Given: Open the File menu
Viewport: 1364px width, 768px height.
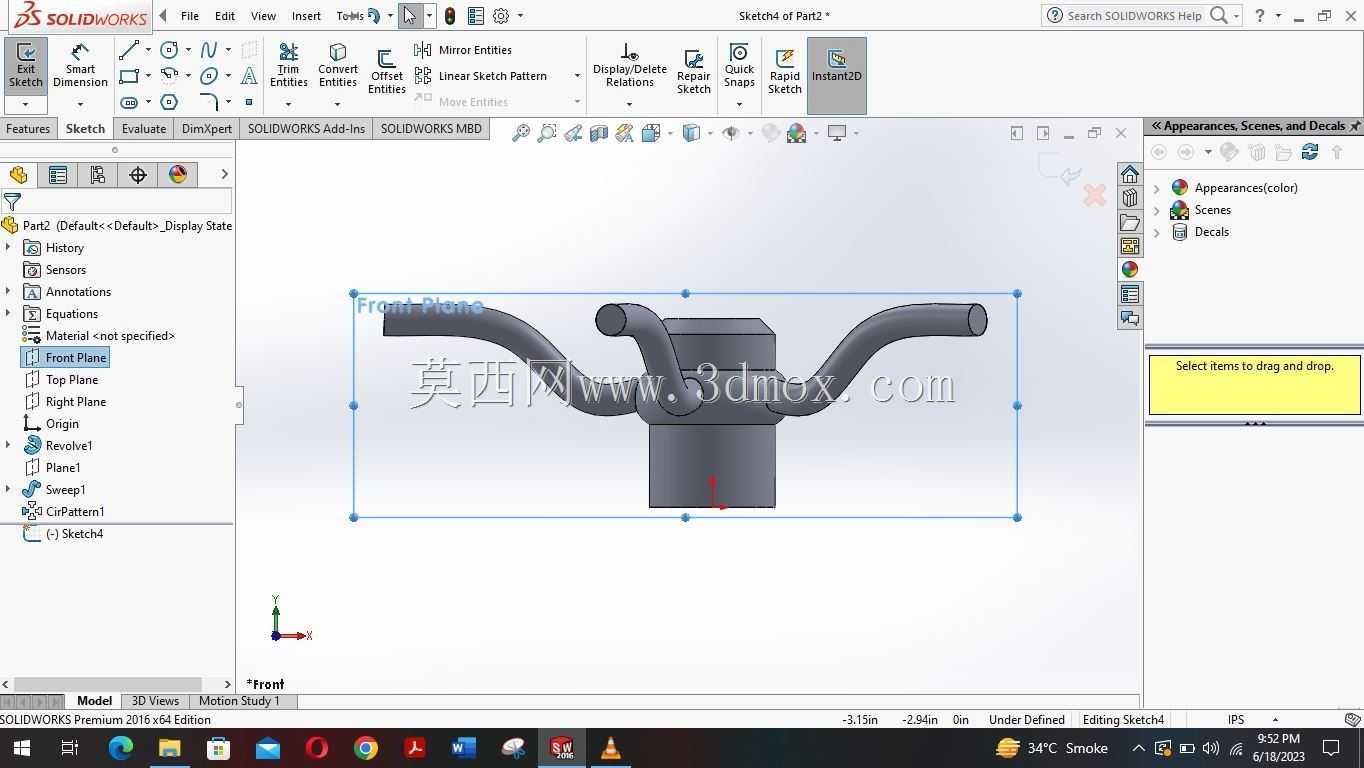Looking at the screenshot, I should [x=189, y=16].
